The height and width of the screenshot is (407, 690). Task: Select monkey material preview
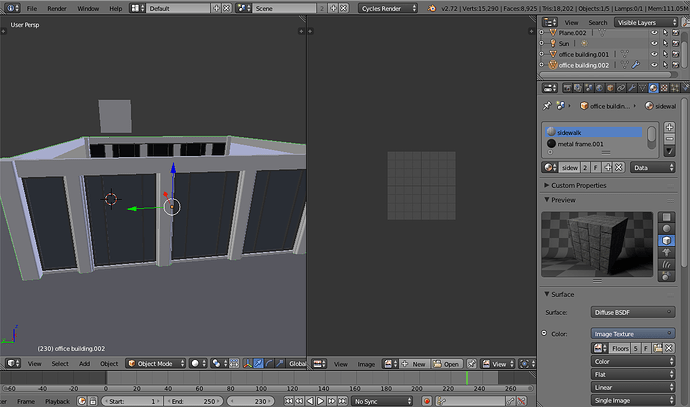pos(666,253)
